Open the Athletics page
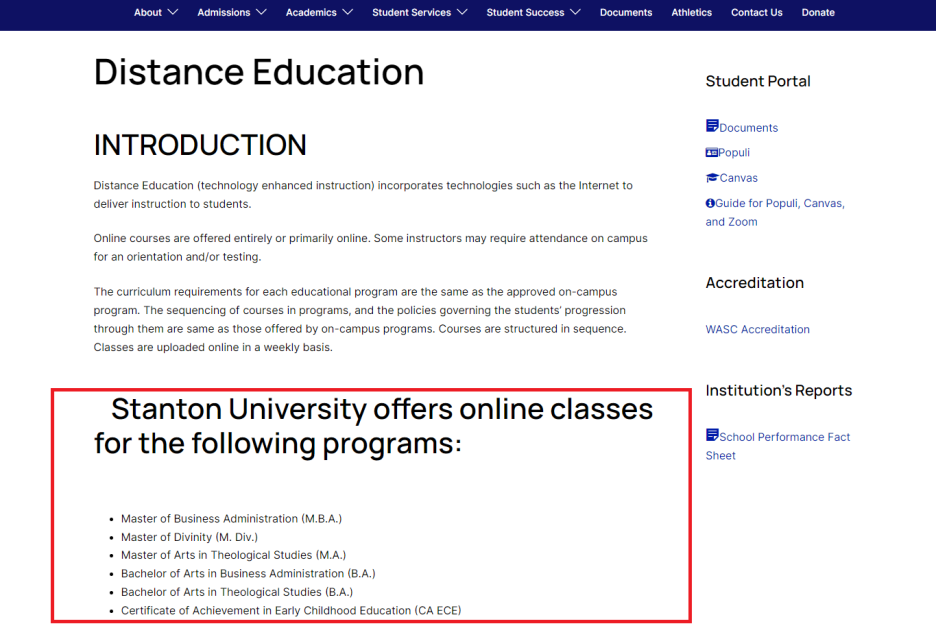Screen dimensions: 936x626 coord(691,13)
